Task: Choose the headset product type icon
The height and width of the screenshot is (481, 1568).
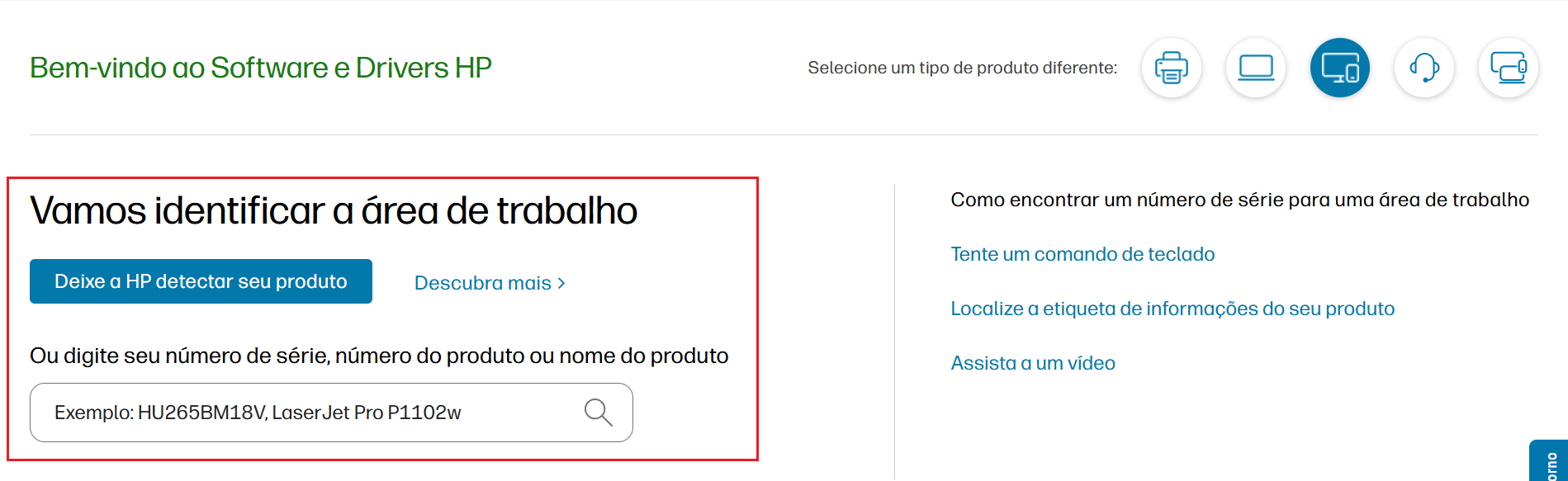Action: point(1424,68)
